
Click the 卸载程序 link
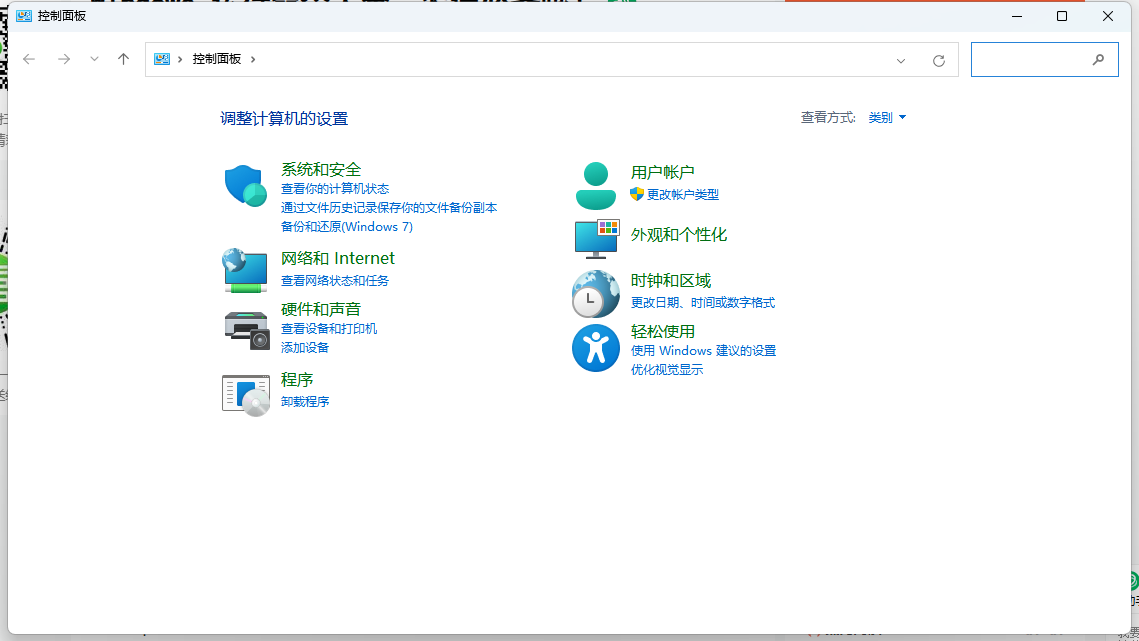(x=305, y=402)
